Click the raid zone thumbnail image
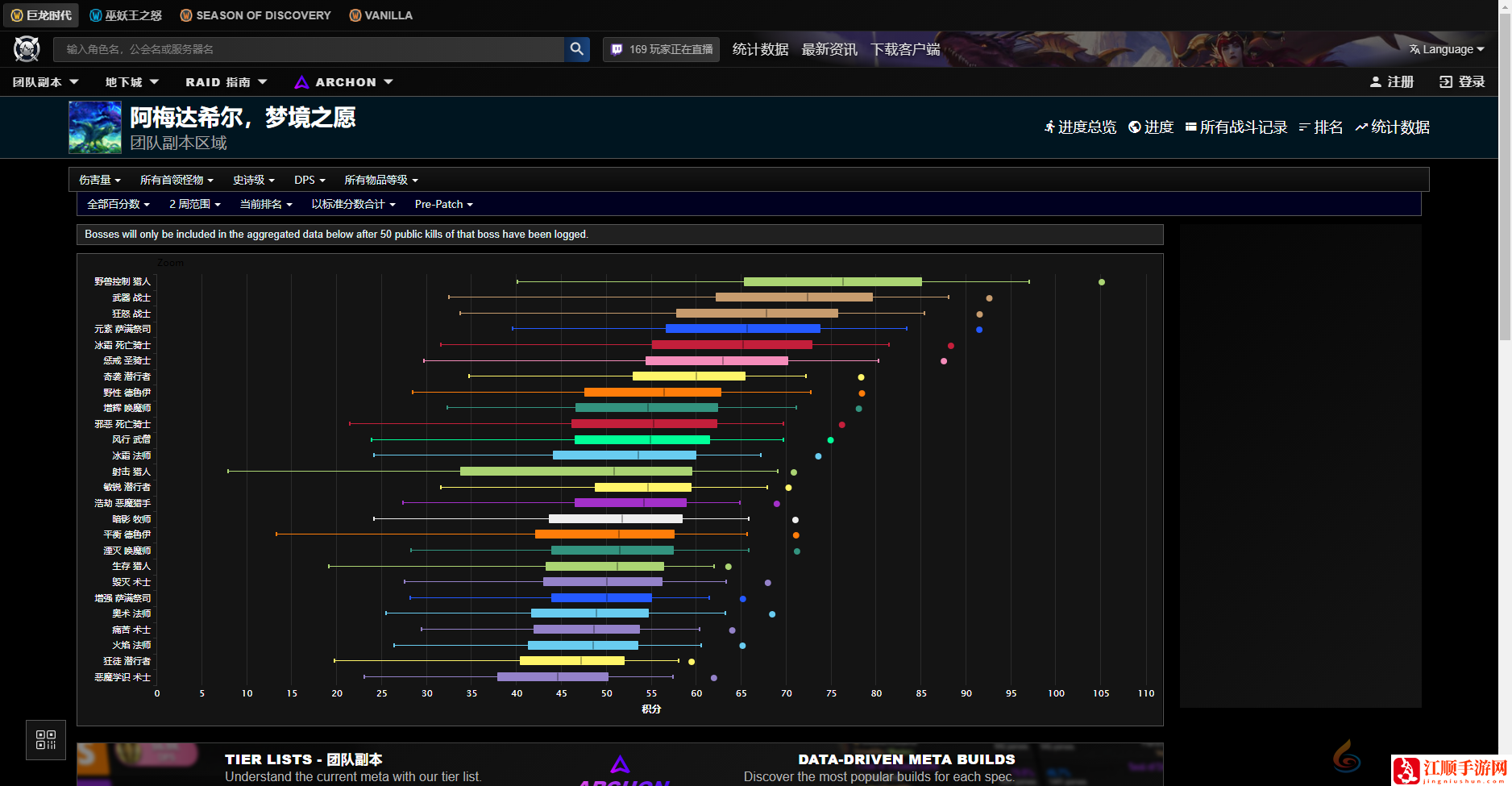The image size is (1512, 786). point(95,127)
